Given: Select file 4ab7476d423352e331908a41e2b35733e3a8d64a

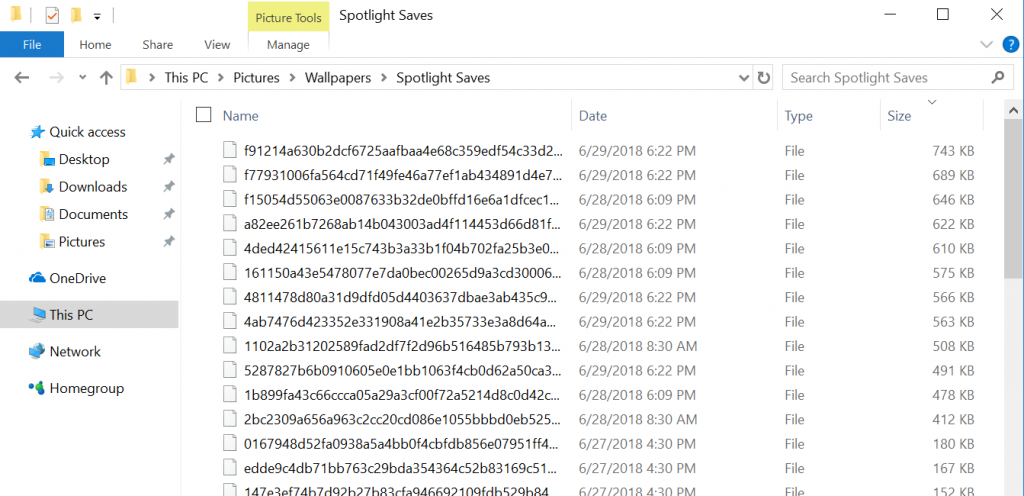Looking at the screenshot, I should coord(402,321).
